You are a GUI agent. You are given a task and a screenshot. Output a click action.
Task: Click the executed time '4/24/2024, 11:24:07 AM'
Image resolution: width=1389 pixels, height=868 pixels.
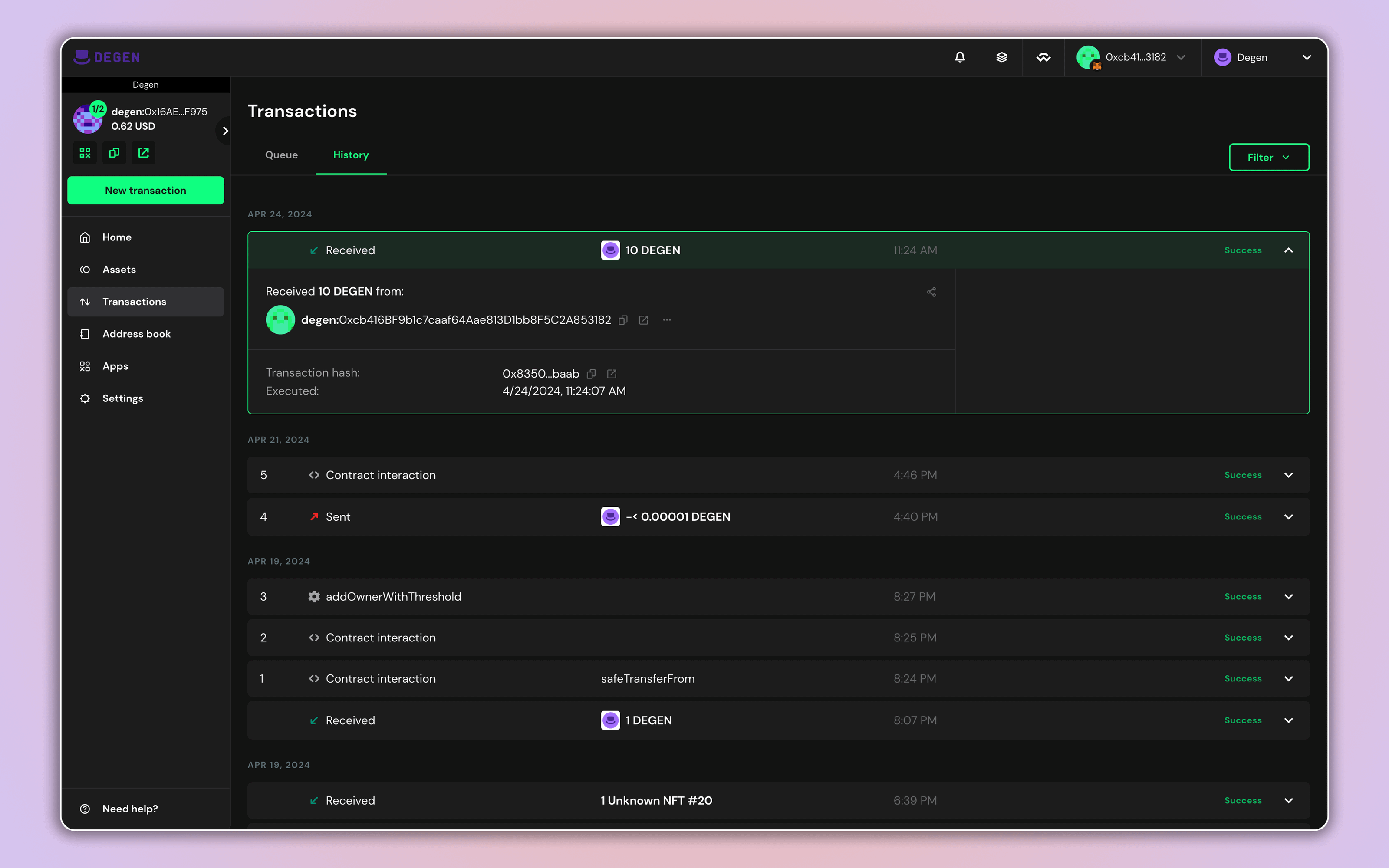click(x=564, y=391)
